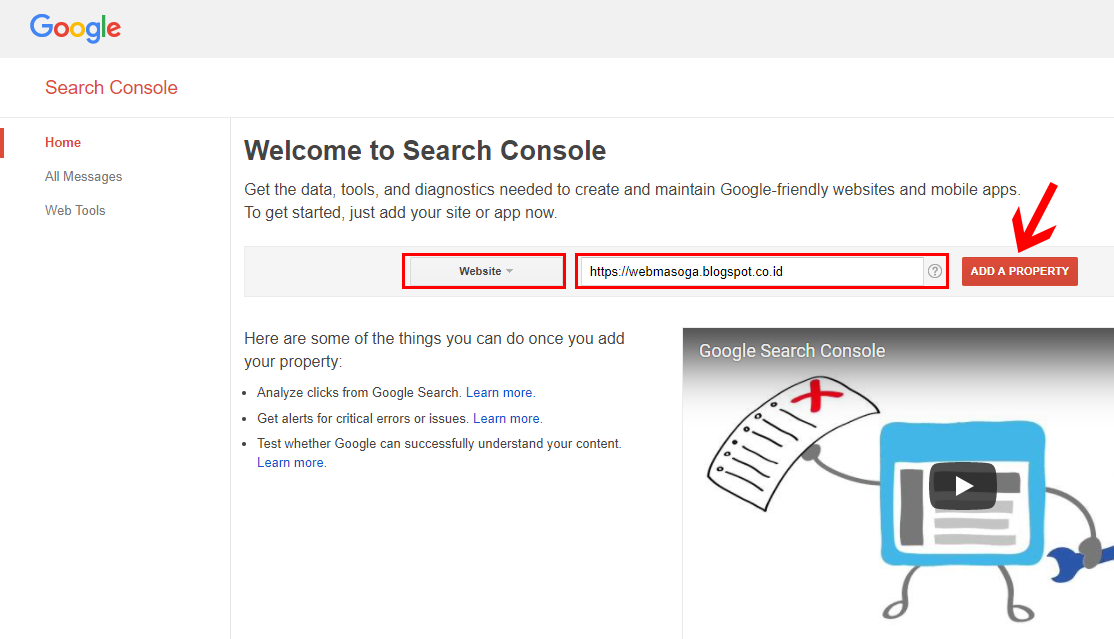Open Web Tools in the sidebar

click(x=75, y=210)
